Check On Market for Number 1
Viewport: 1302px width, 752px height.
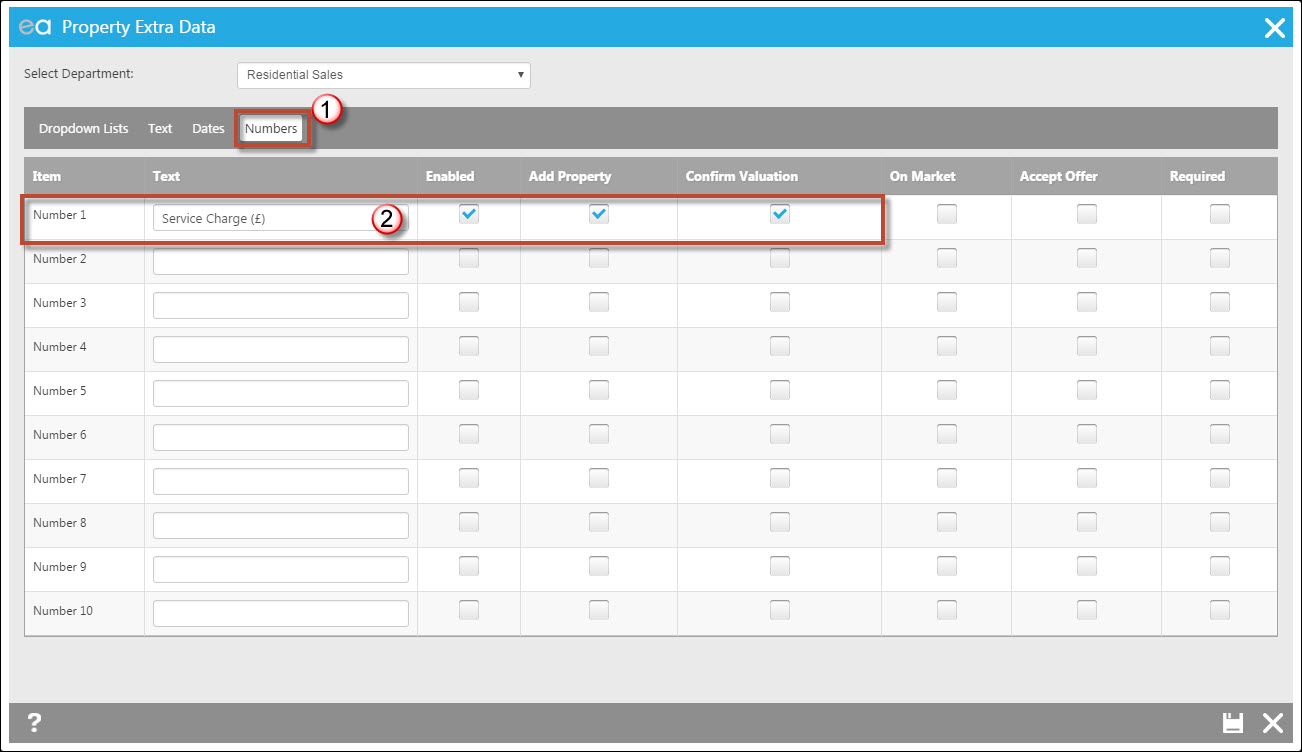tap(947, 214)
